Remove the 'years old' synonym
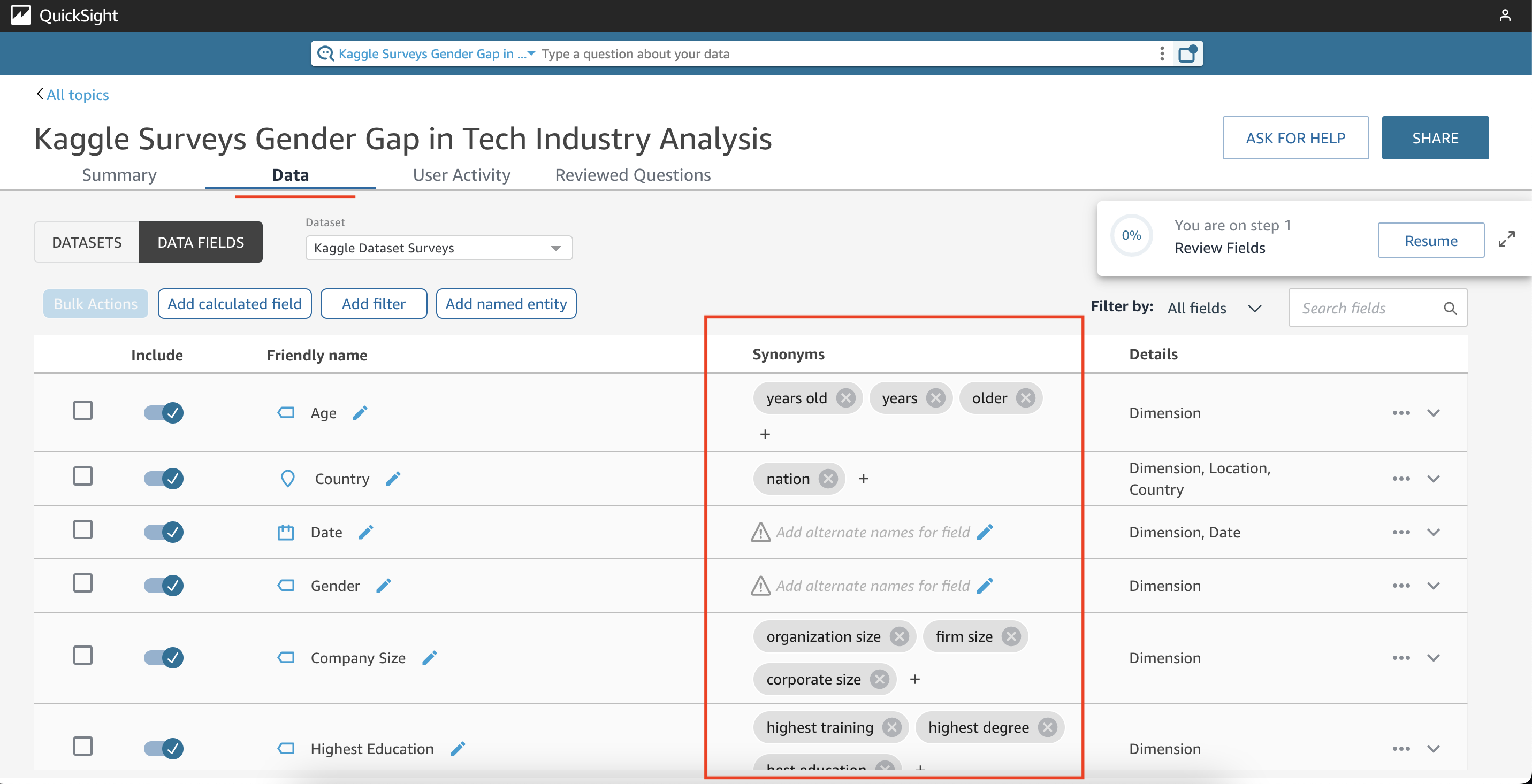 point(845,398)
